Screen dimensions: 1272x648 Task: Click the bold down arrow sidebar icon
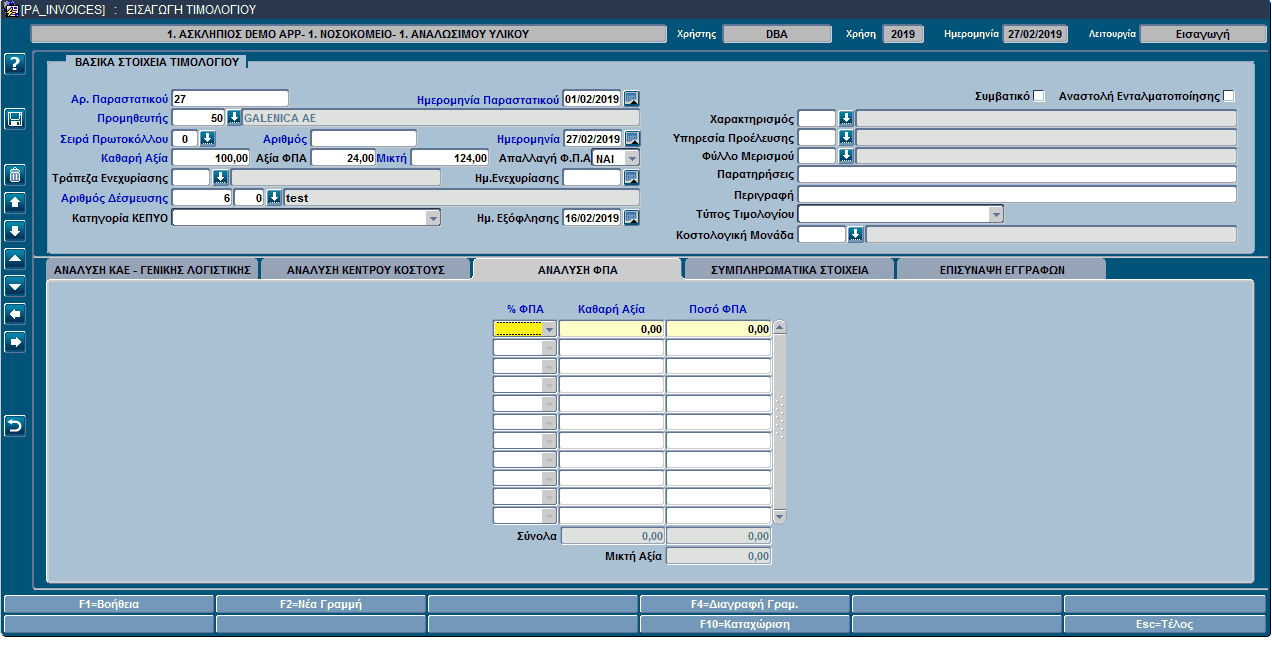(x=15, y=231)
